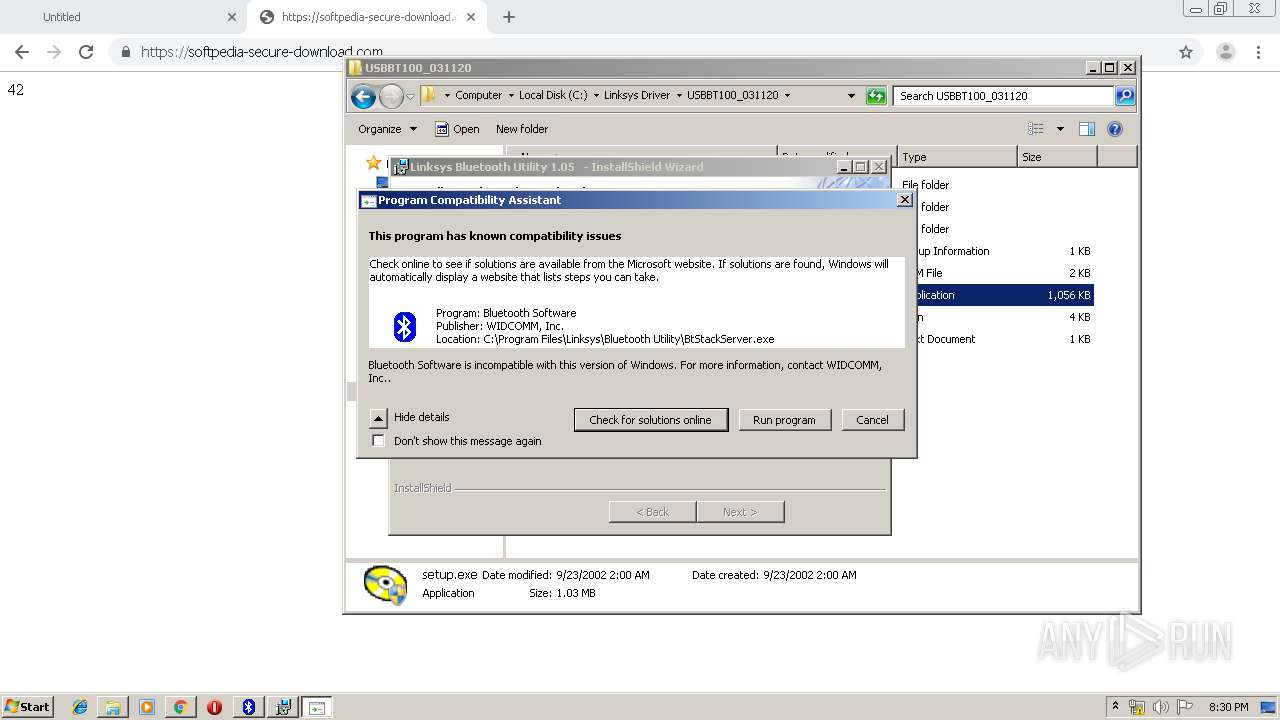The height and width of the screenshot is (720, 1280).
Task: Reload the browser page
Action: tap(86, 52)
